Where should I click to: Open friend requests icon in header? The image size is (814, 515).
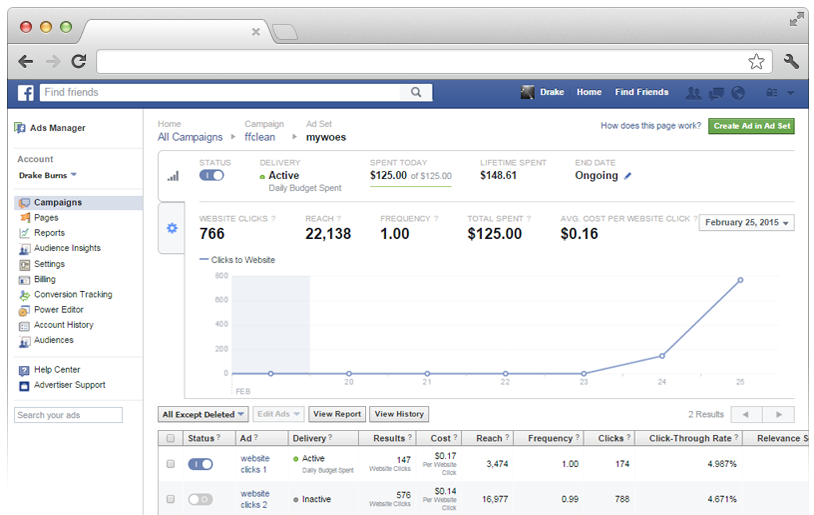(x=693, y=93)
